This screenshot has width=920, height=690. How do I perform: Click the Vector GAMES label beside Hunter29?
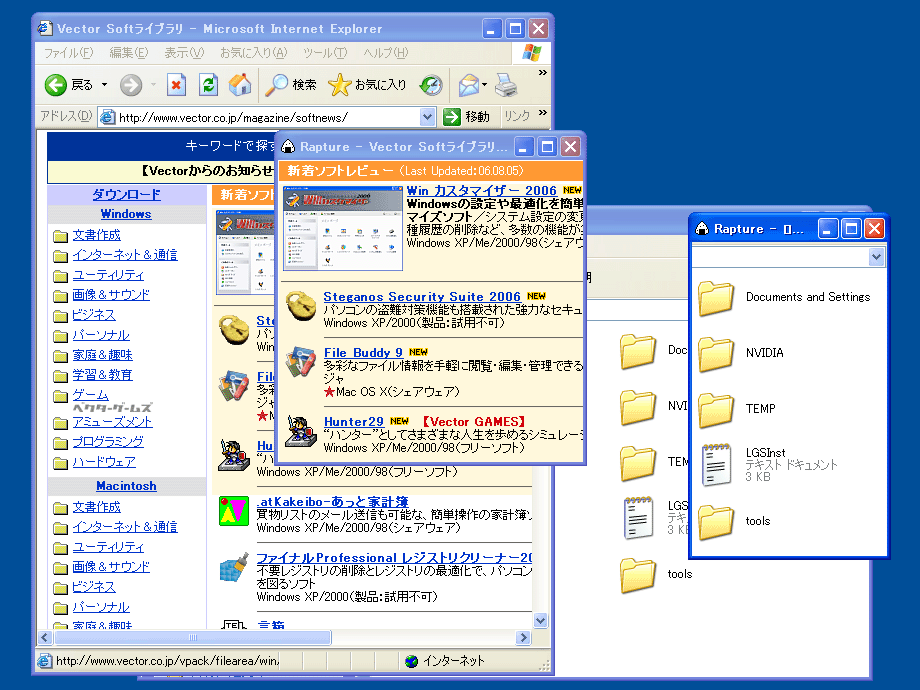coord(473,422)
